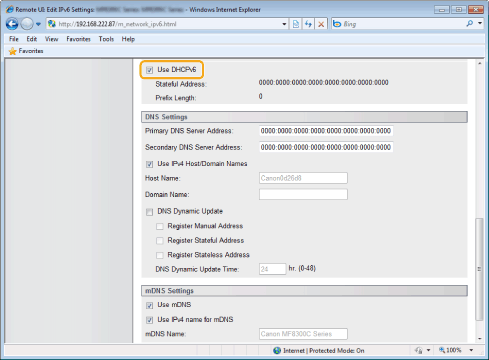Click the Secondary DNS Server Address field
The image size is (489, 360).
pos(326,147)
